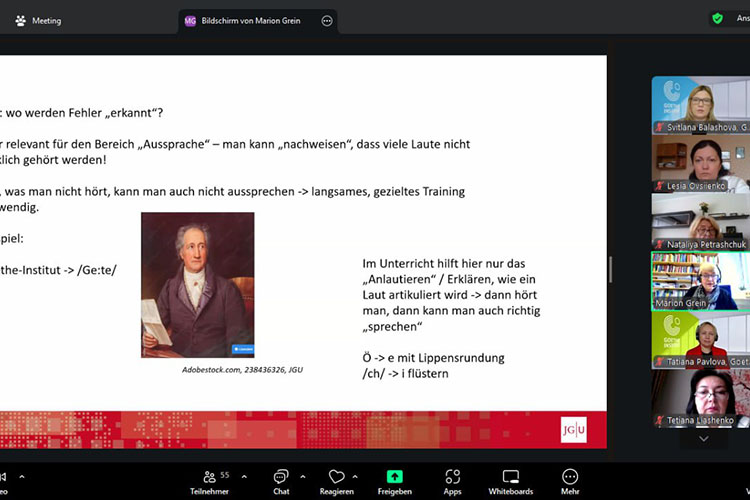This screenshot has width=750, height=500.
Task: Open the Teilnehmer participants panel
Action: 209,481
